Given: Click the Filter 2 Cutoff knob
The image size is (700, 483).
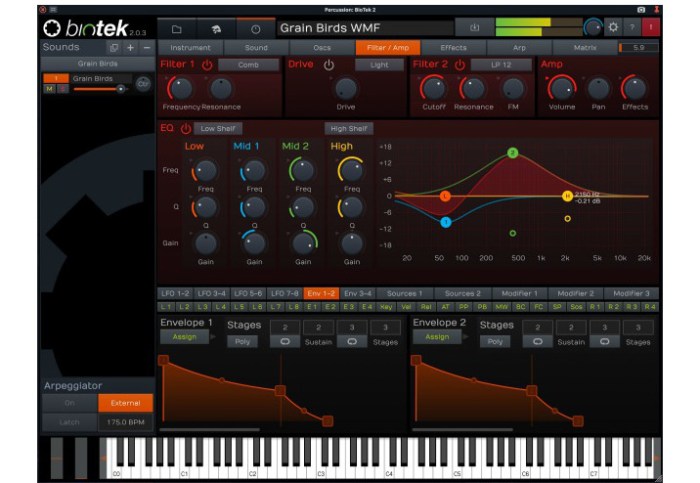Looking at the screenshot, I should click(433, 88).
